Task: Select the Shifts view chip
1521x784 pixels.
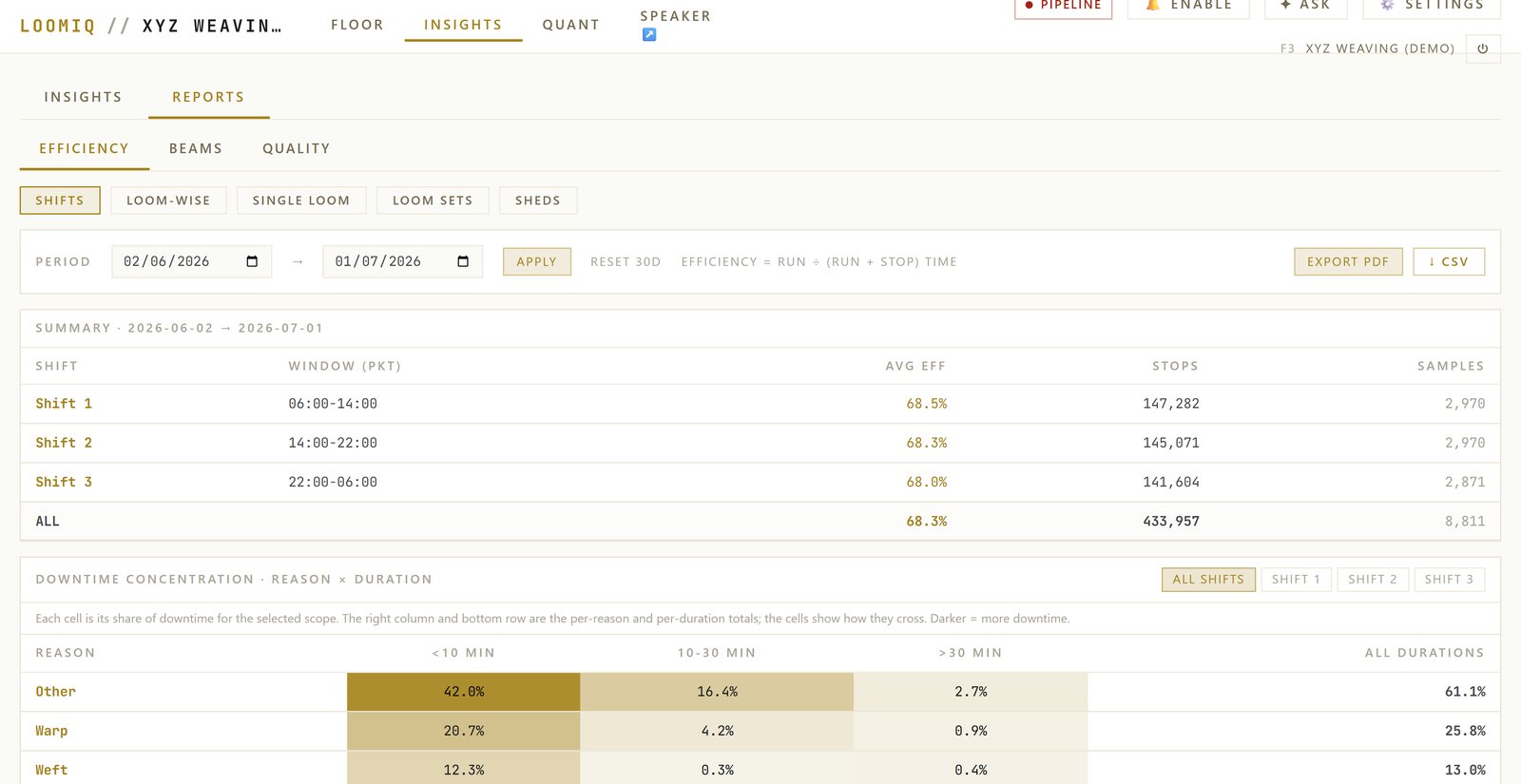Action: (x=60, y=201)
